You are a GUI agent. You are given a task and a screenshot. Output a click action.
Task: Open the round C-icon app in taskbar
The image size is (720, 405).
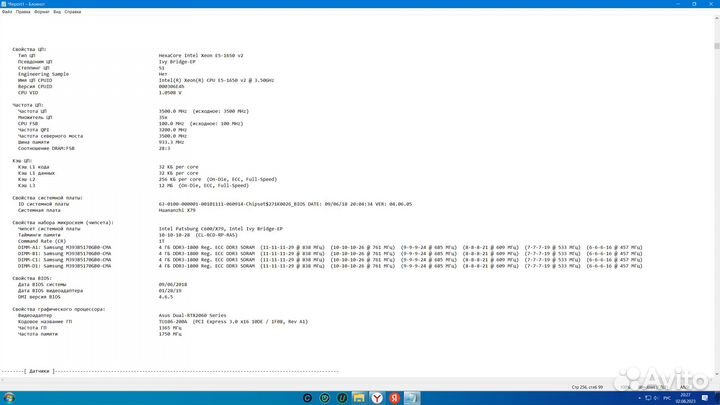(307, 398)
